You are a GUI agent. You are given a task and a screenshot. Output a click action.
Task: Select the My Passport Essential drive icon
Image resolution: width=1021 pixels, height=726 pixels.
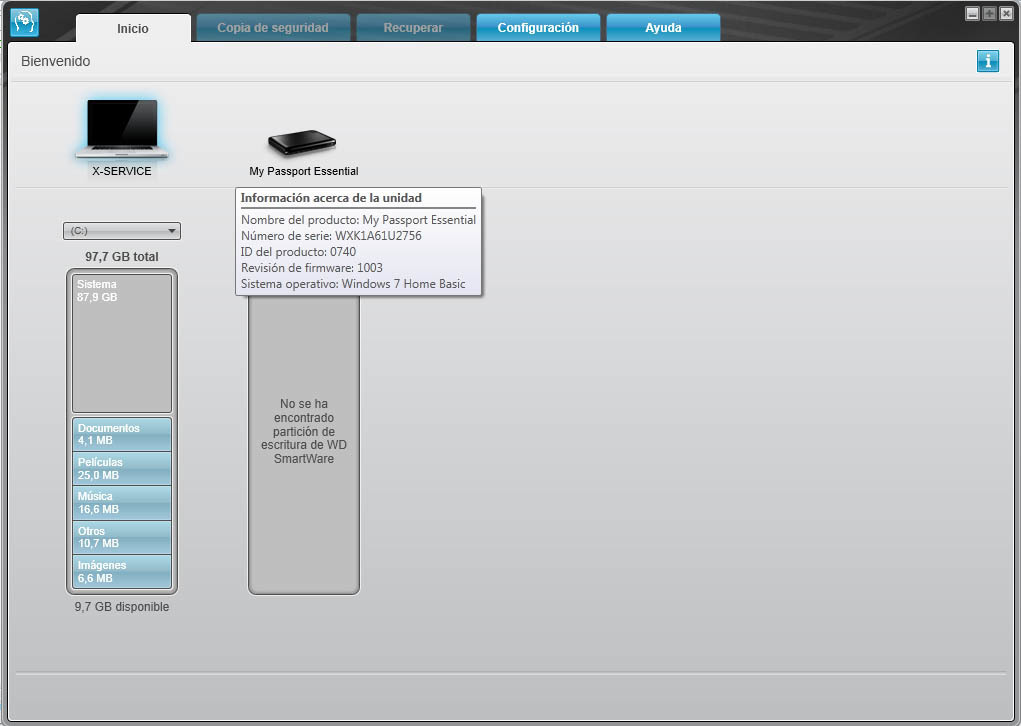coord(302,143)
